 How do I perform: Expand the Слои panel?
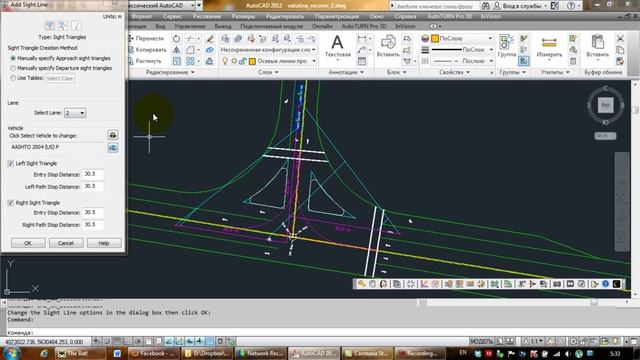(268, 72)
